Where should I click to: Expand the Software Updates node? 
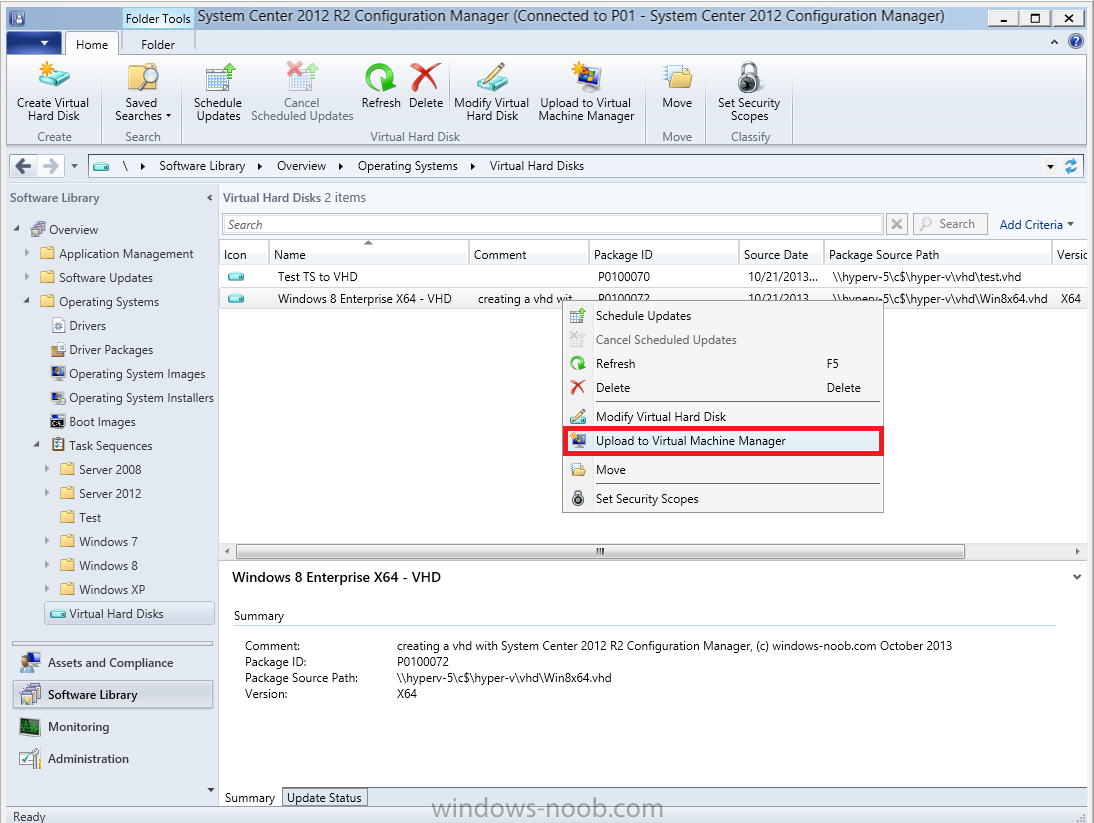click(x=27, y=277)
